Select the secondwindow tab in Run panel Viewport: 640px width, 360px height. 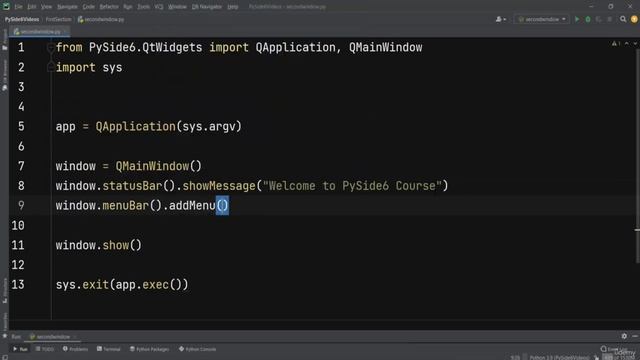point(53,337)
